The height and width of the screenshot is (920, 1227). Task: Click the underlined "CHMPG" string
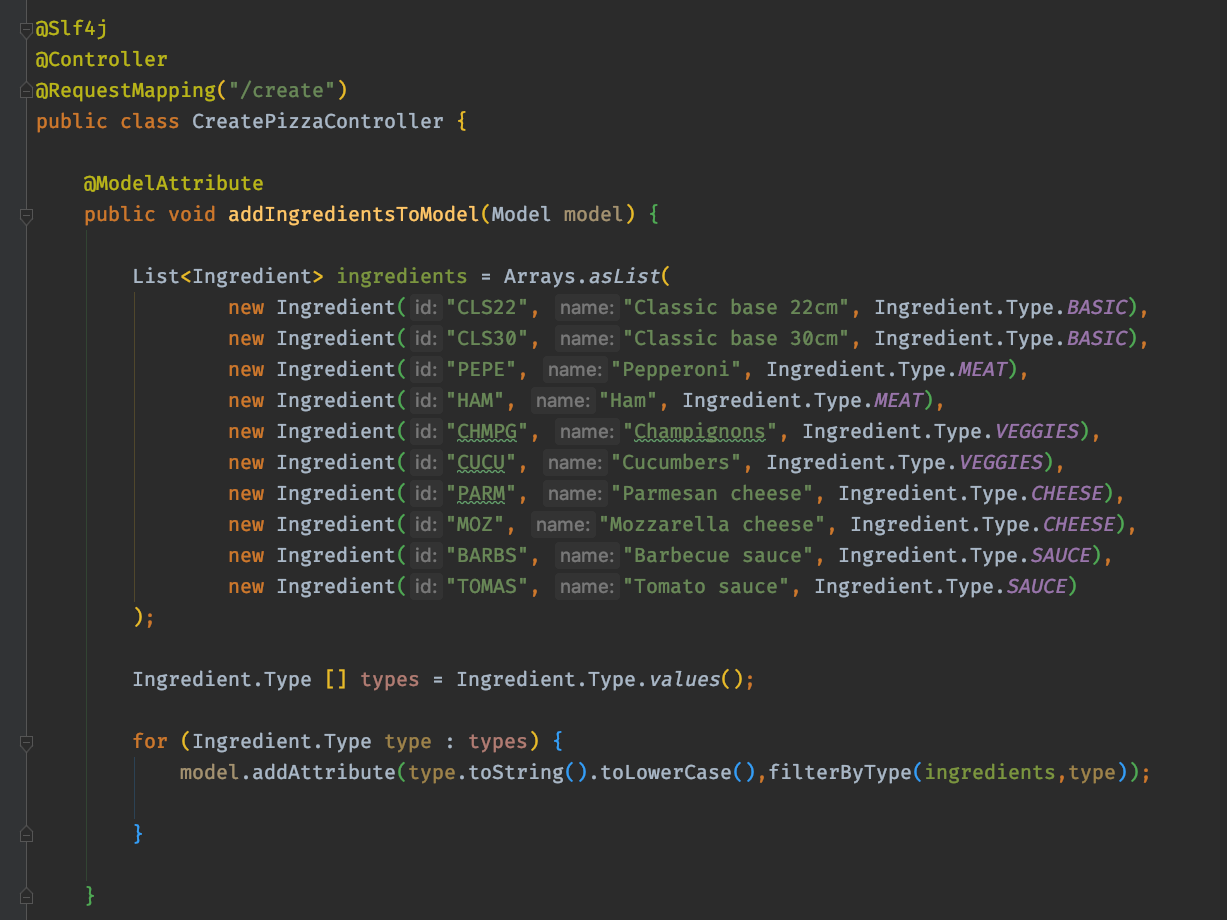[x=487, y=432]
